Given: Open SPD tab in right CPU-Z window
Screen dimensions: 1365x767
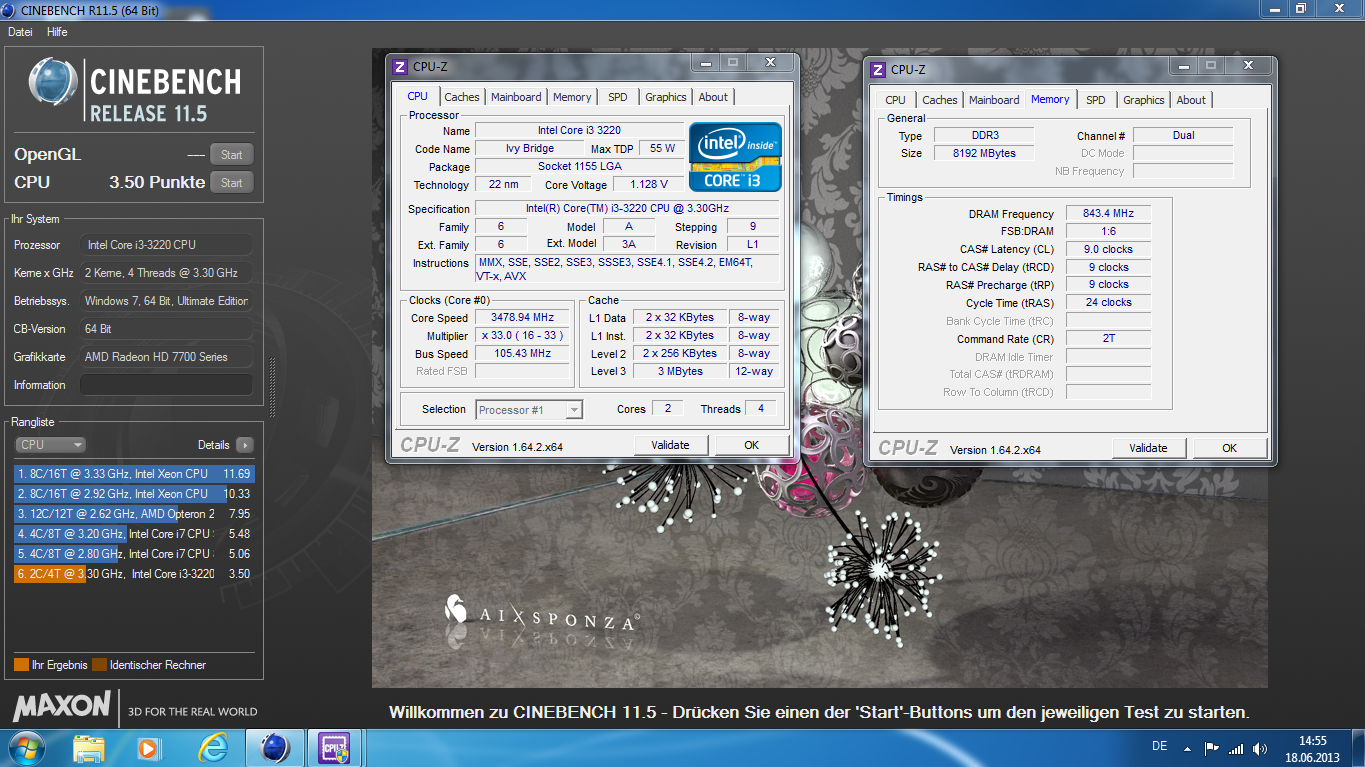Looking at the screenshot, I should pos(1096,100).
